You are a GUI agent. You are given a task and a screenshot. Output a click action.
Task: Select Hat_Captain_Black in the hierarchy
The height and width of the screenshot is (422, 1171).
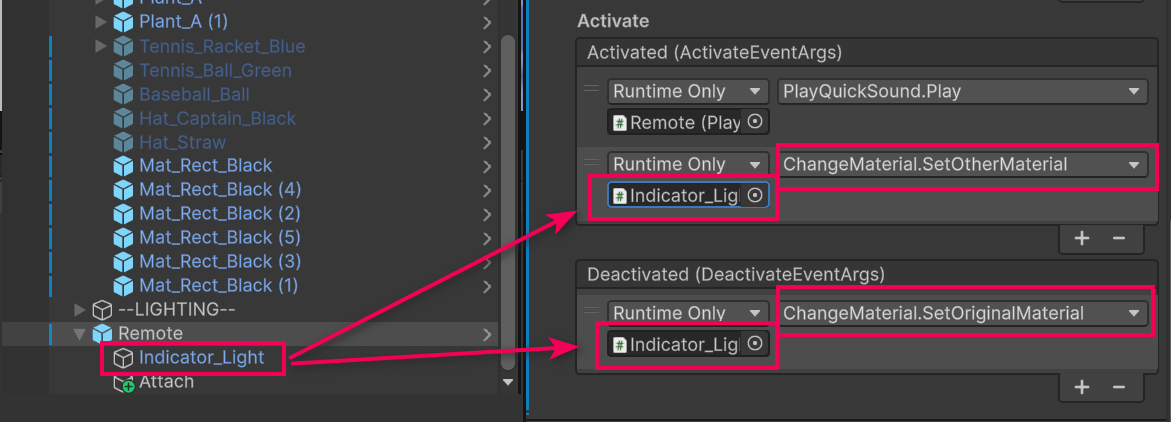tap(217, 118)
